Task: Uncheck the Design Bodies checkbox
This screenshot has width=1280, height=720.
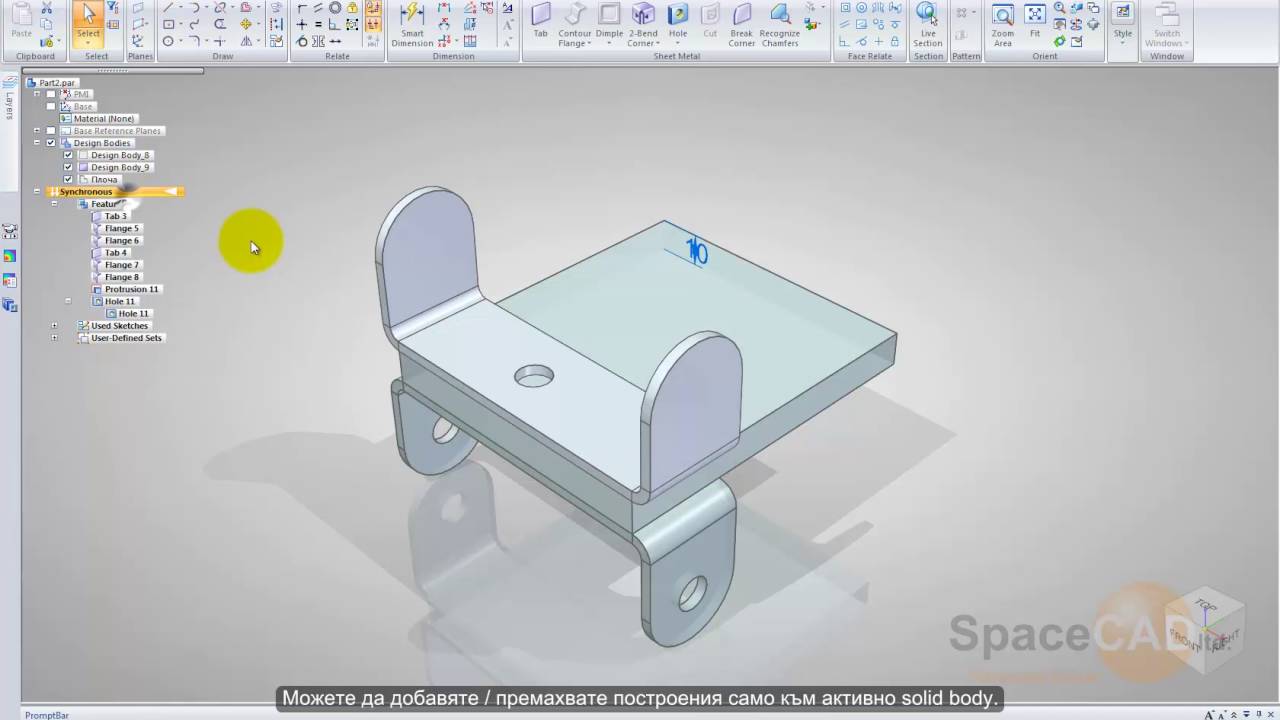Action: [51, 143]
